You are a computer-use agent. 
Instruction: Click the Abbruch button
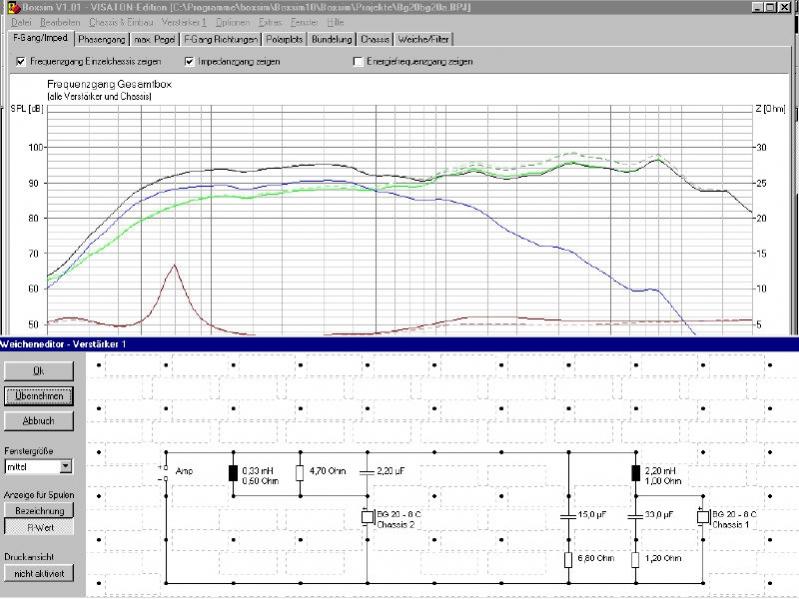click(39, 421)
